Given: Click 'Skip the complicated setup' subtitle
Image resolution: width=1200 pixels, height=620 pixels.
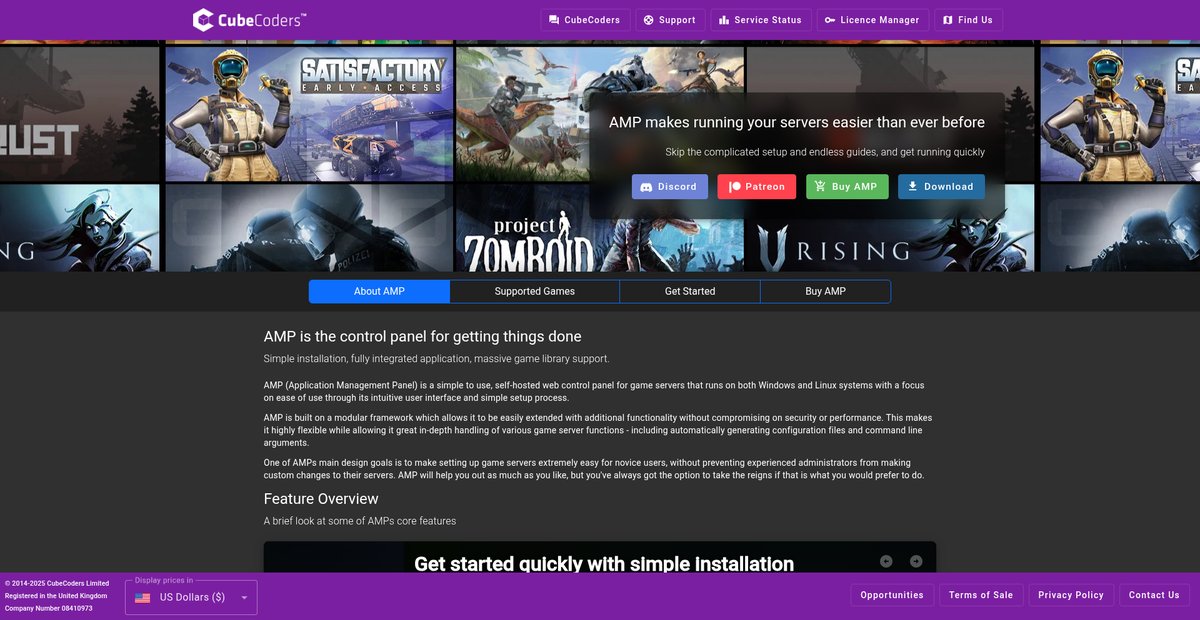Looking at the screenshot, I should click(x=825, y=152).
